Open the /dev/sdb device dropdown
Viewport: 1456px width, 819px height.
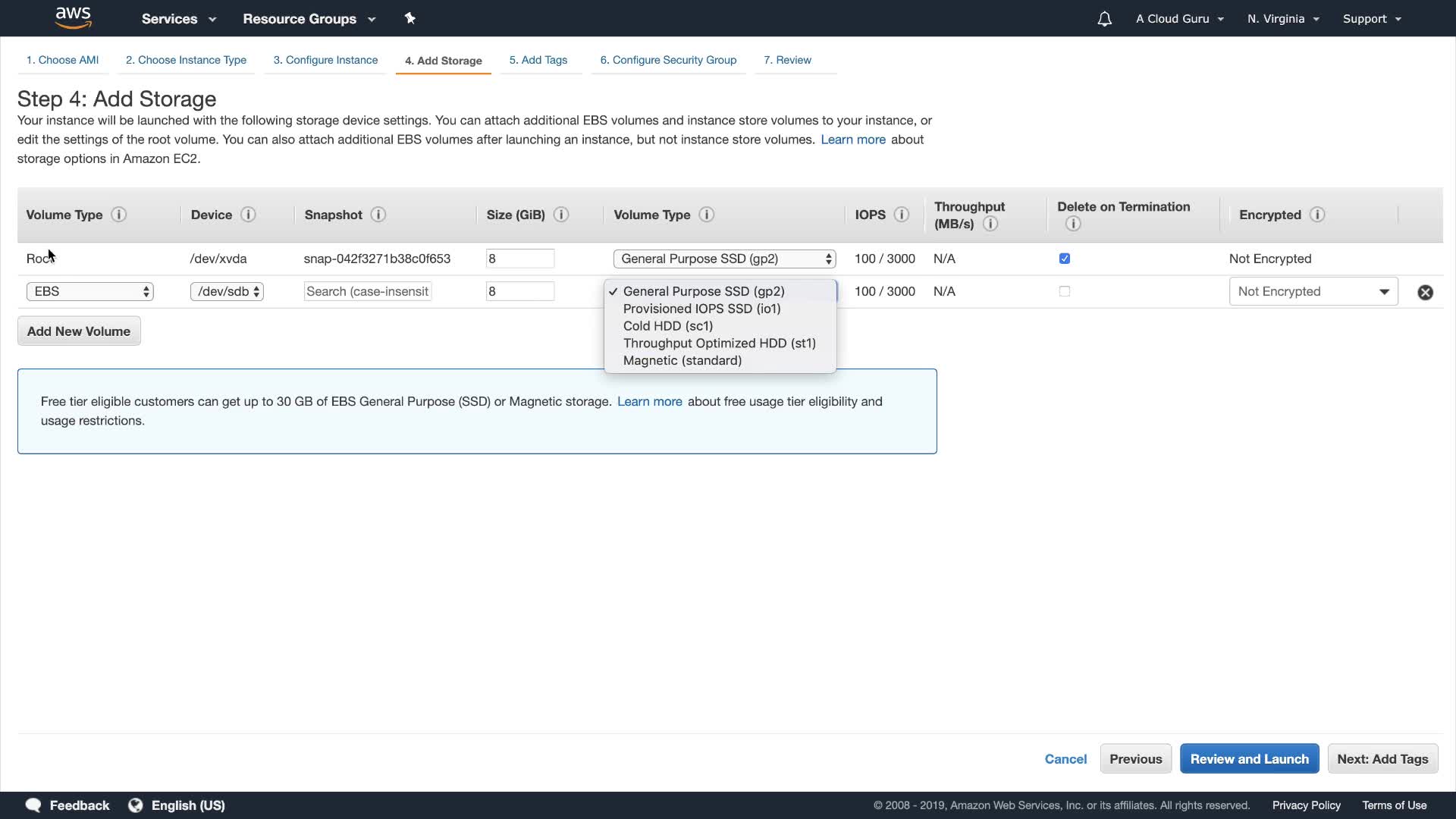[x=227, y=291]
